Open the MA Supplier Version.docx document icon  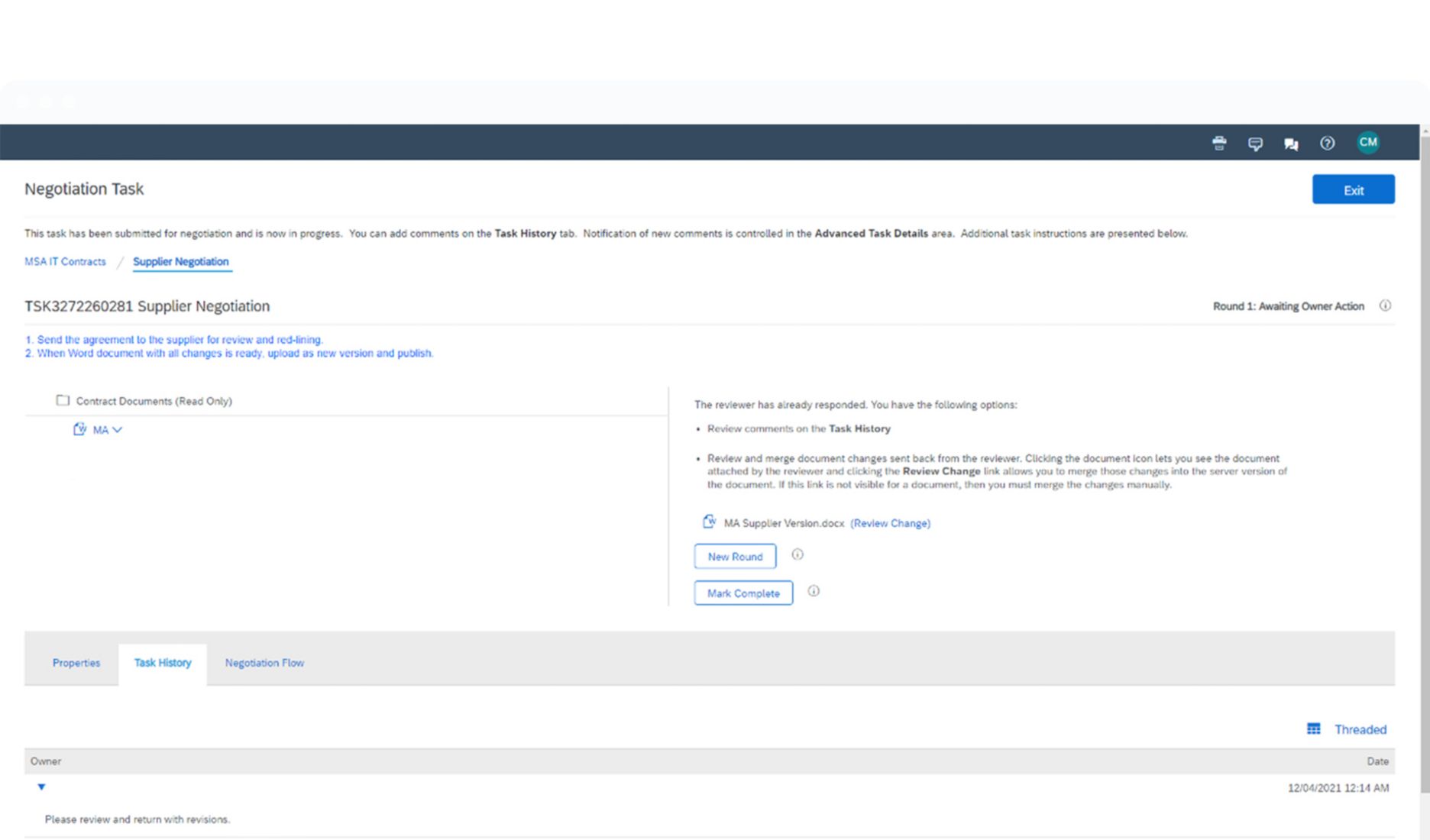709,522
